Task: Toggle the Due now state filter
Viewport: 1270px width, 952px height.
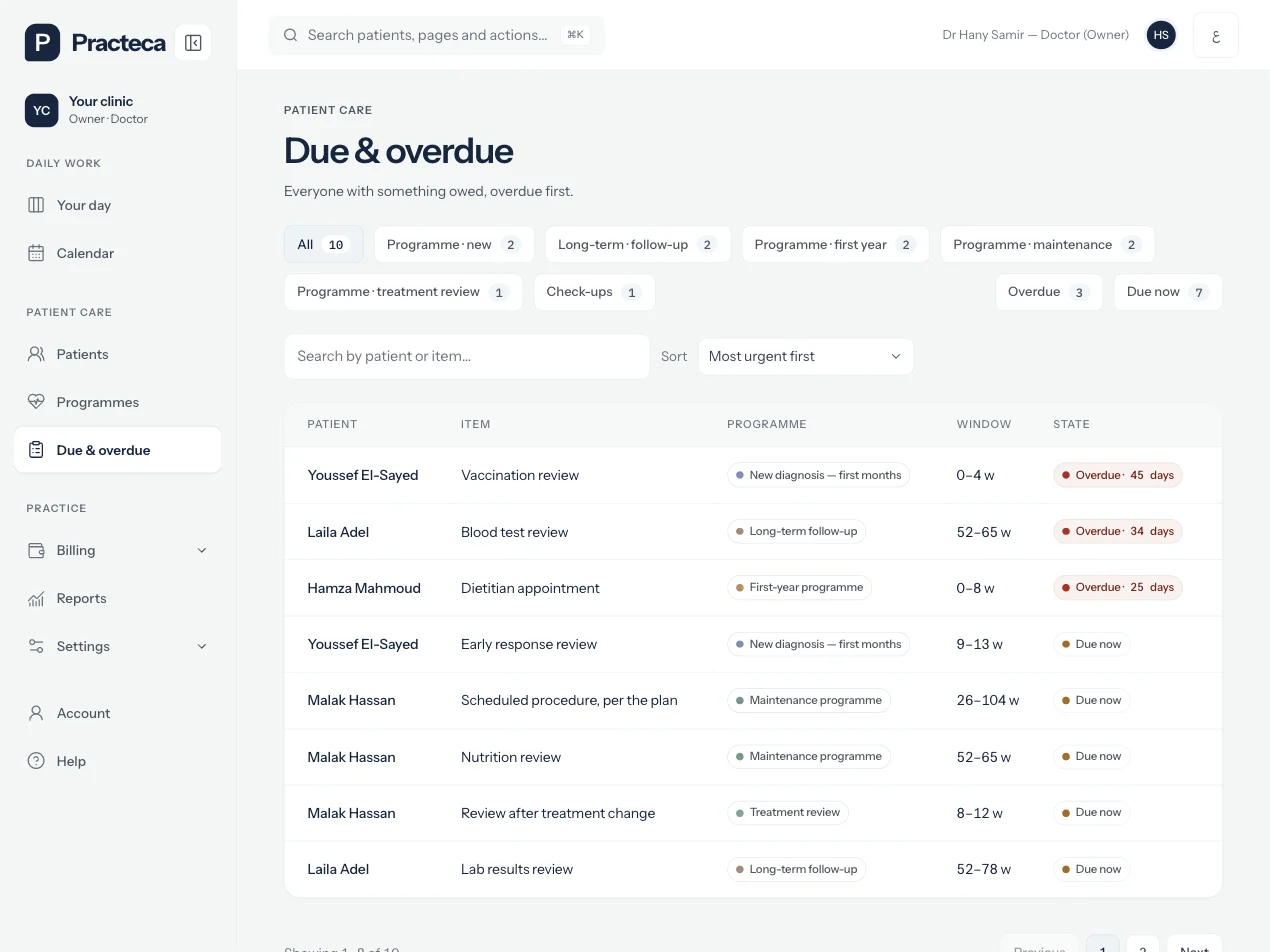Action: 1168,292
